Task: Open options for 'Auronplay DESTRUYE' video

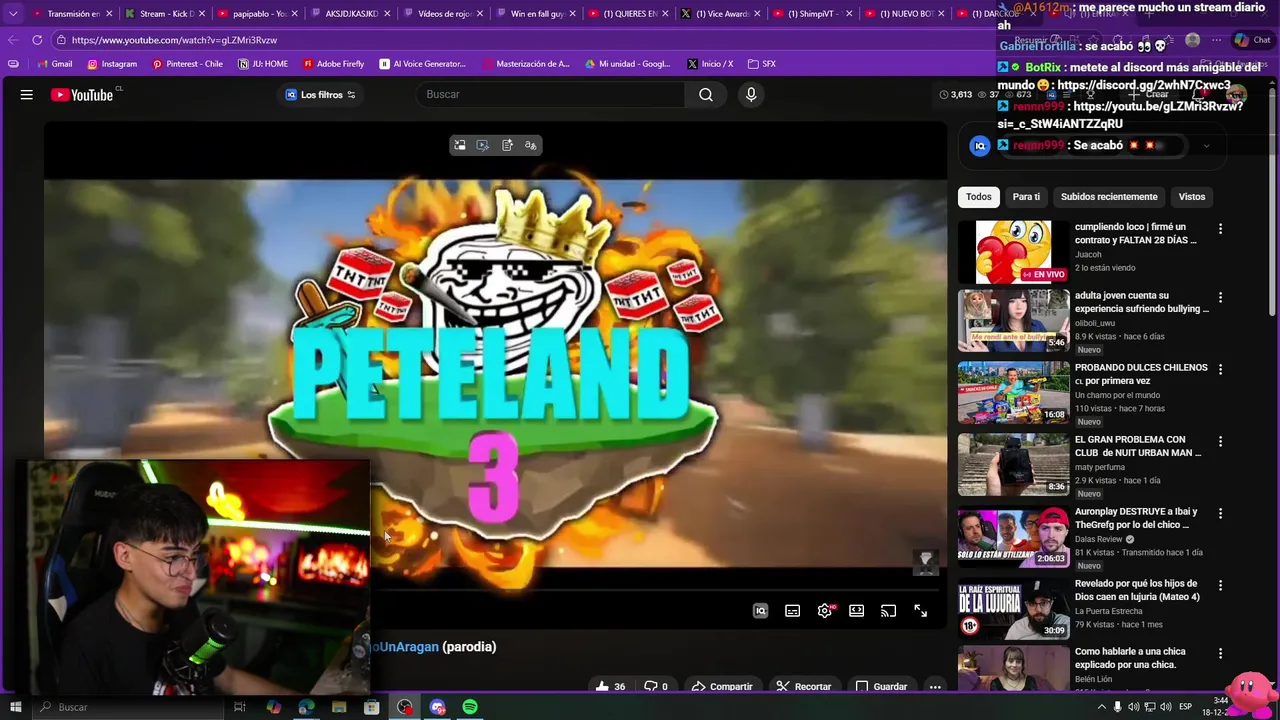Action: point(1220,513)
